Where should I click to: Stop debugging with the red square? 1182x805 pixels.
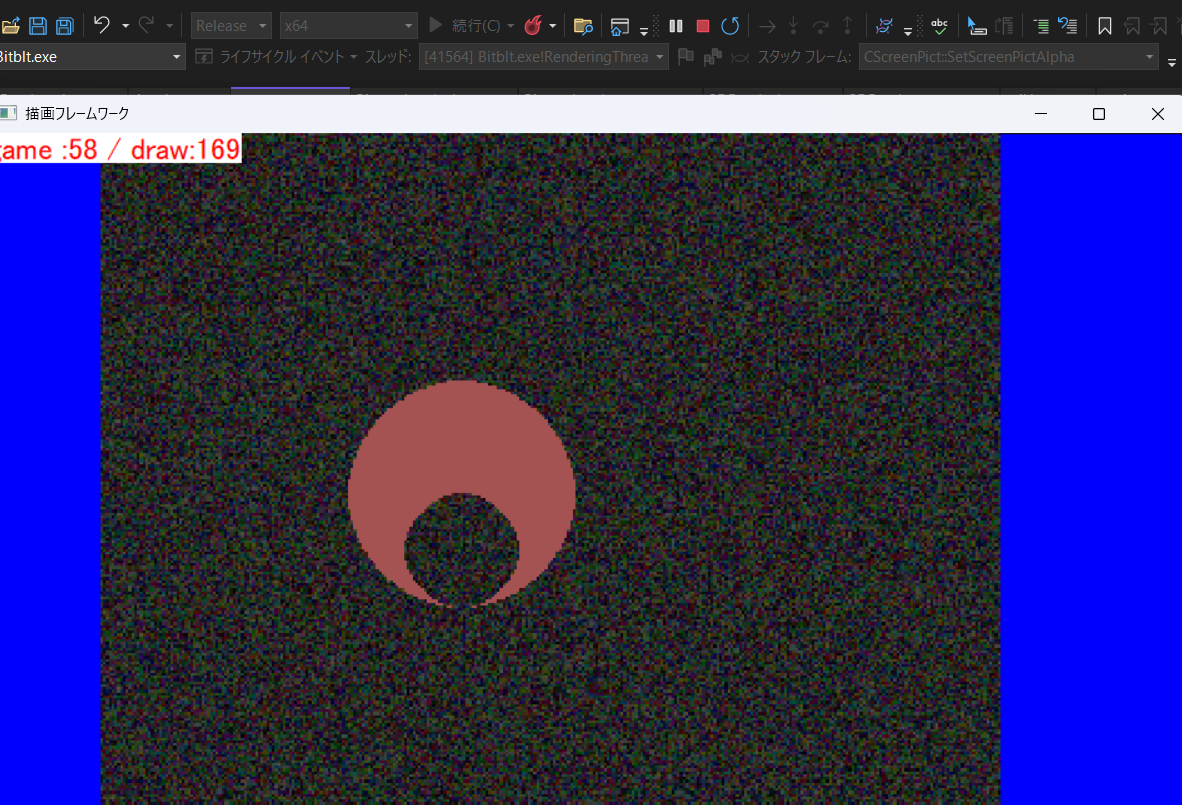703,26
